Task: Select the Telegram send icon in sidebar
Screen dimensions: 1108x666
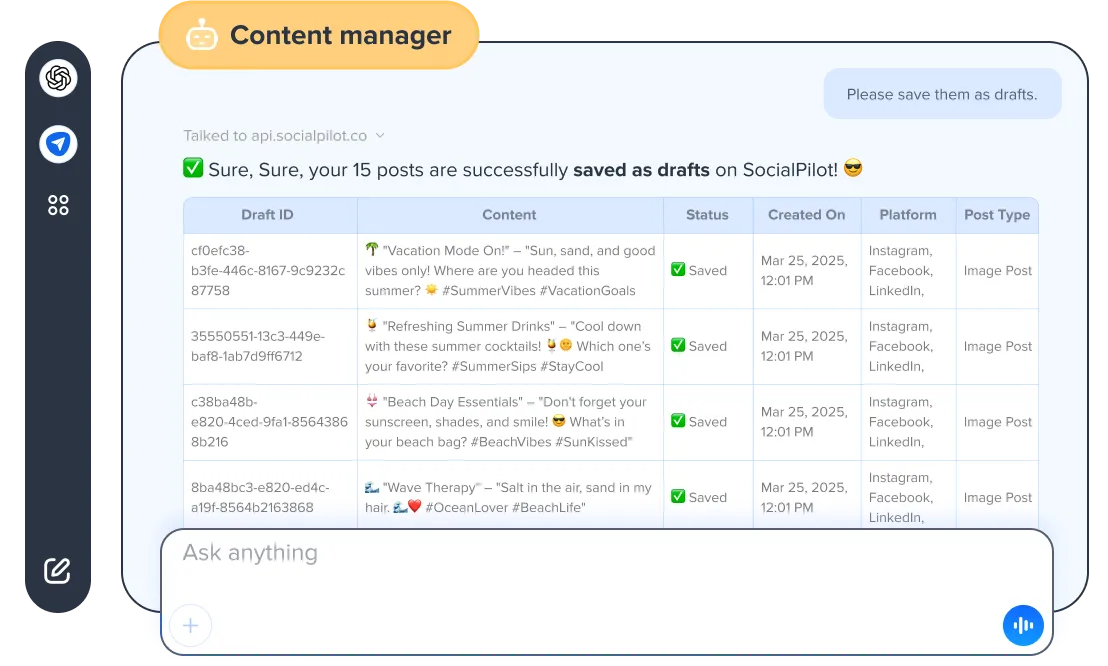Action: (58, 144)
